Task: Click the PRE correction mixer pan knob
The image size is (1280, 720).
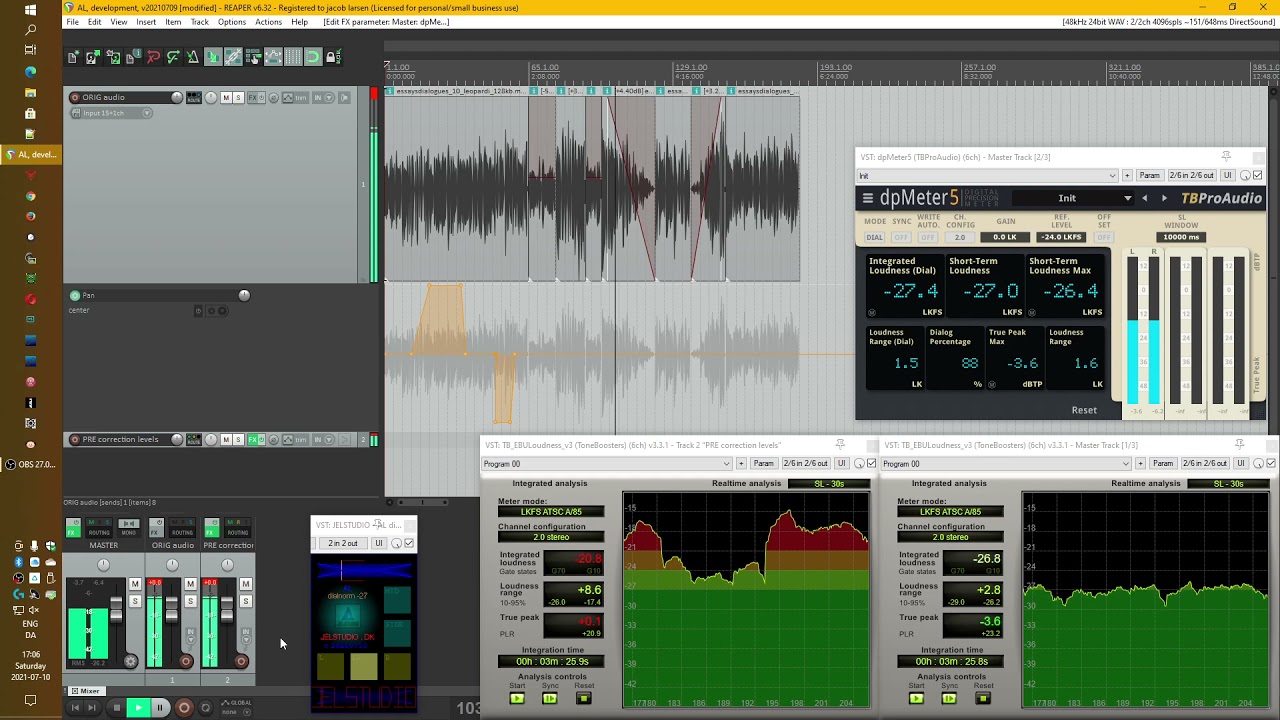Action: 228,565
